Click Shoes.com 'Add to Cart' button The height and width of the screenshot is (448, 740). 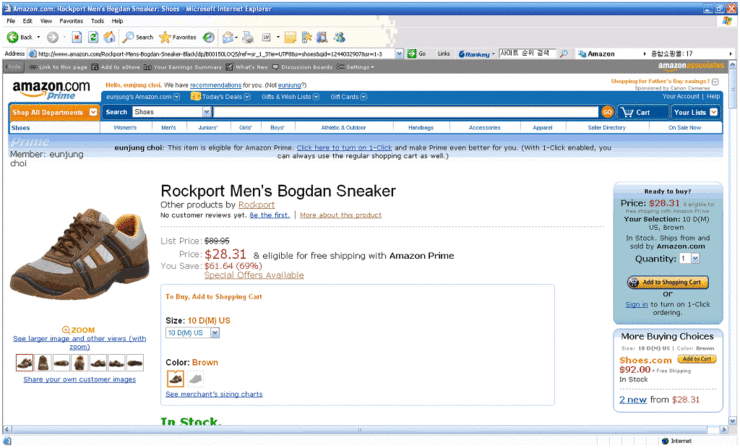pos(697,359)
